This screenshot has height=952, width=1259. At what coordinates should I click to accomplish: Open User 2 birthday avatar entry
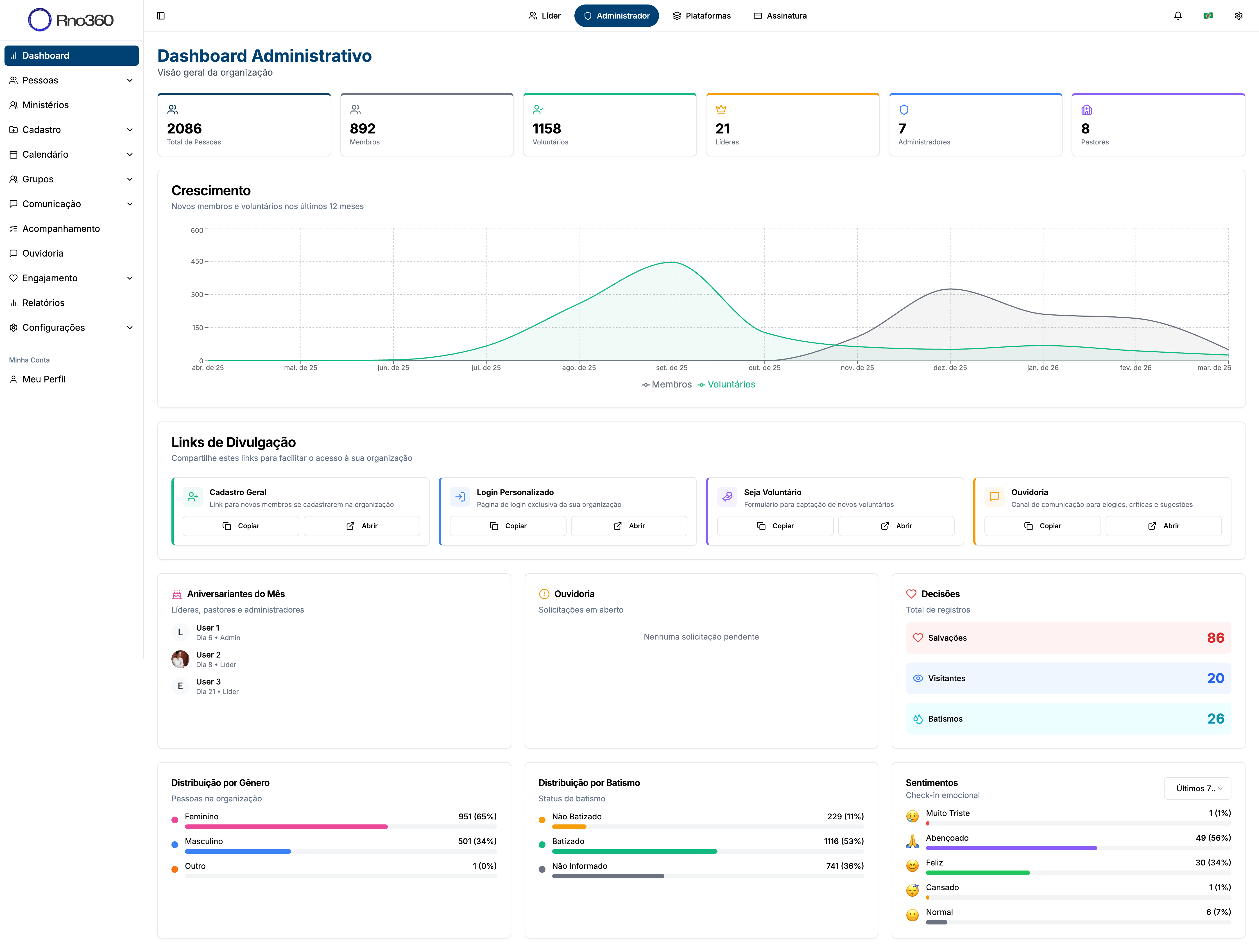(x=180, y=659)
